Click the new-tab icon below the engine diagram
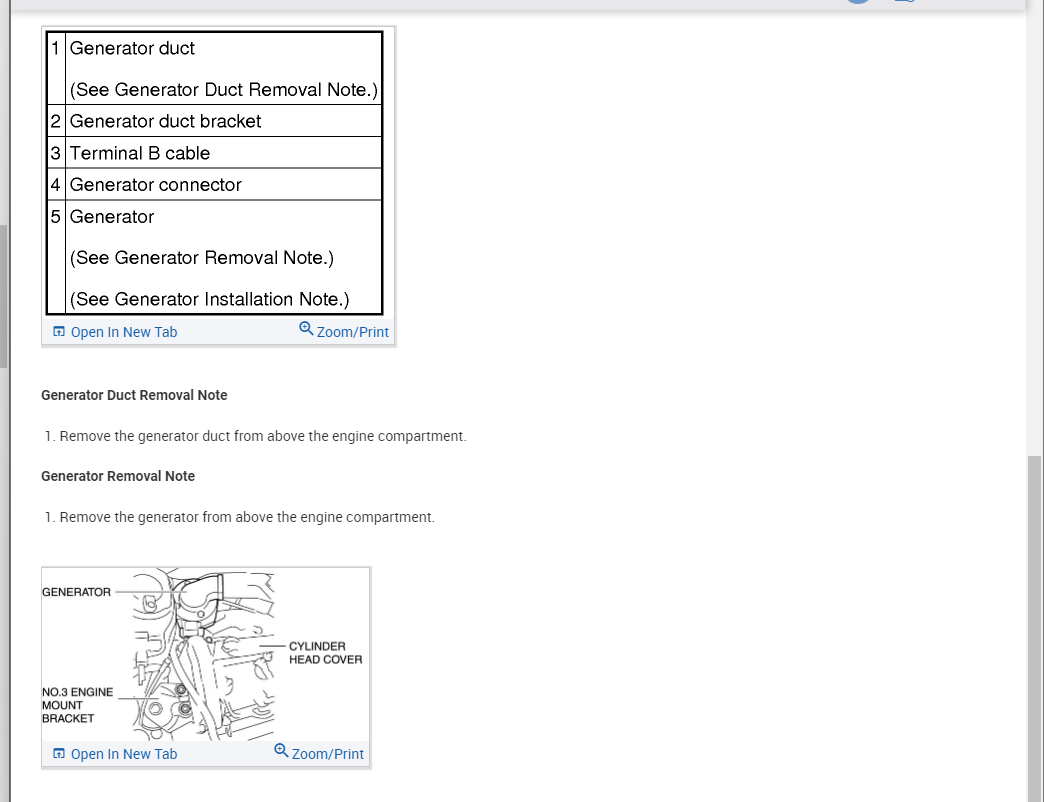Screen dimensions: 1044x802 coord(59,753)
